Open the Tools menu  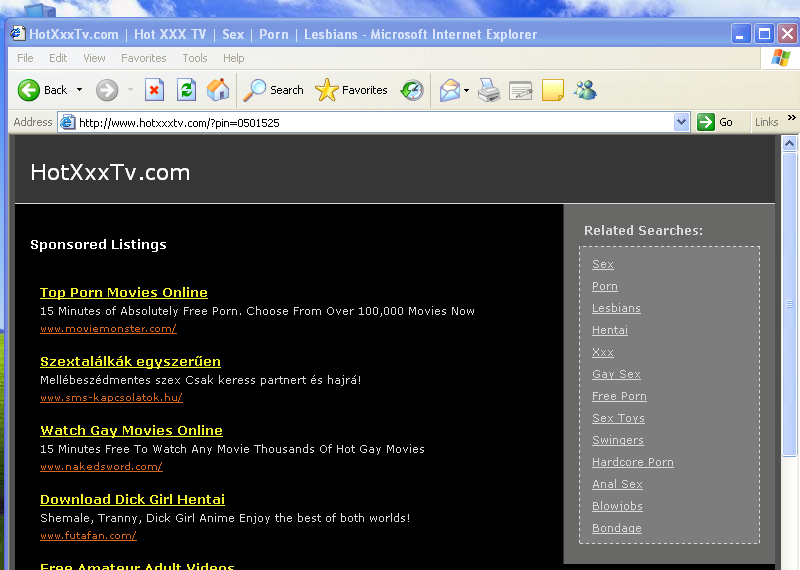tap(195, 58)
